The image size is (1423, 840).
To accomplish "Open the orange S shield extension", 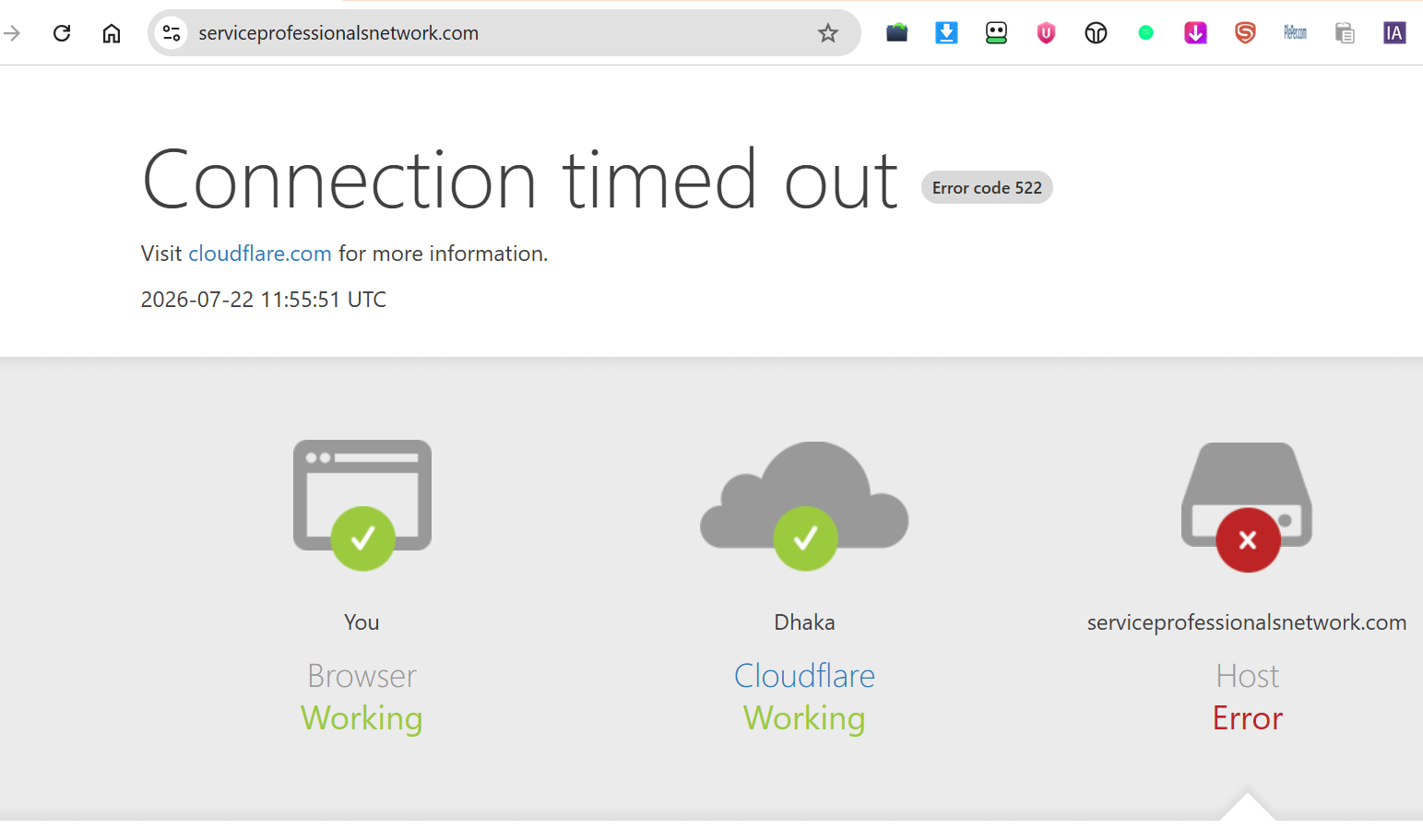I will click(x=1246, y=33).
